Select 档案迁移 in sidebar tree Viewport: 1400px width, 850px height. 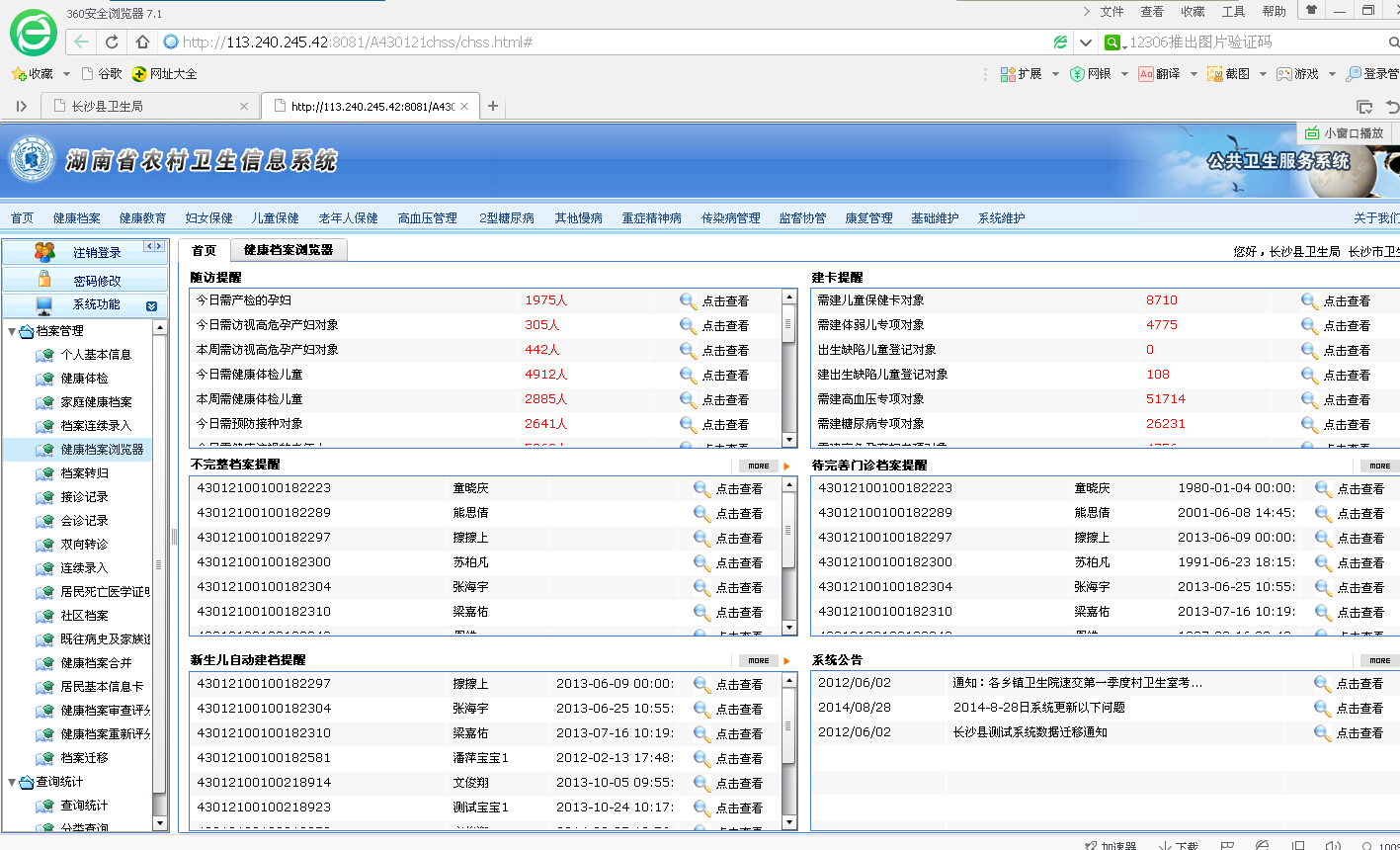(x=85, y=758)
